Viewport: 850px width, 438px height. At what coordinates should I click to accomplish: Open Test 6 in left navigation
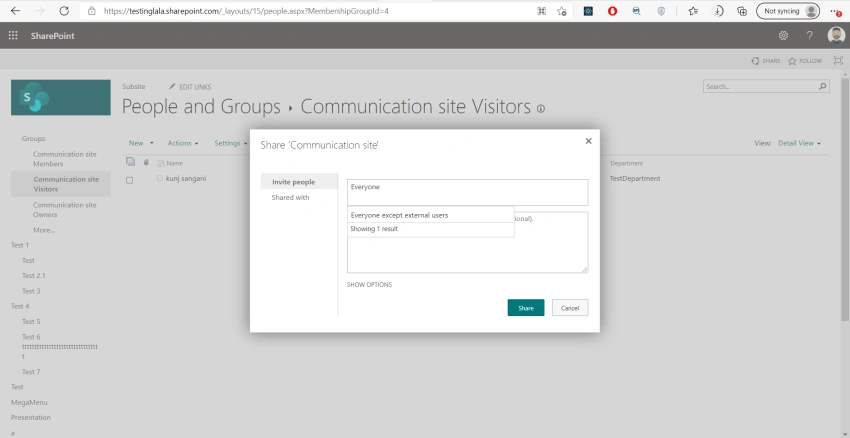[31, 337]
